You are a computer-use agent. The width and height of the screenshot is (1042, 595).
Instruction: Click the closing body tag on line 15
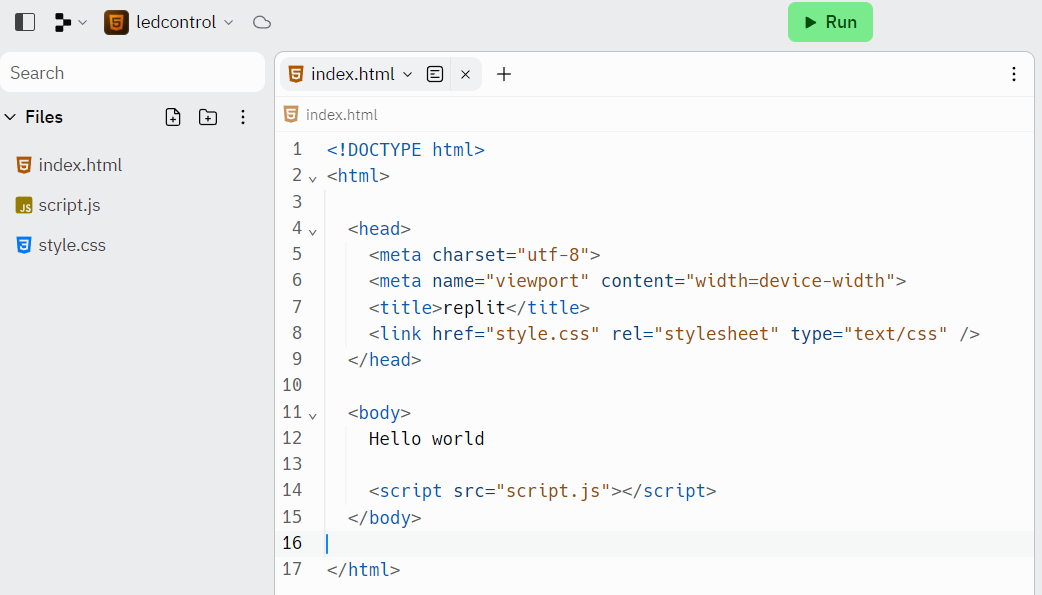pyautogui.click(x=384, y=517)
